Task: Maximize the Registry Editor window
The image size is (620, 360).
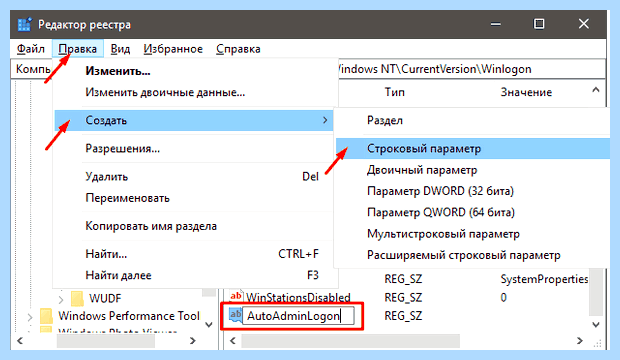Action: pos(539,25)
